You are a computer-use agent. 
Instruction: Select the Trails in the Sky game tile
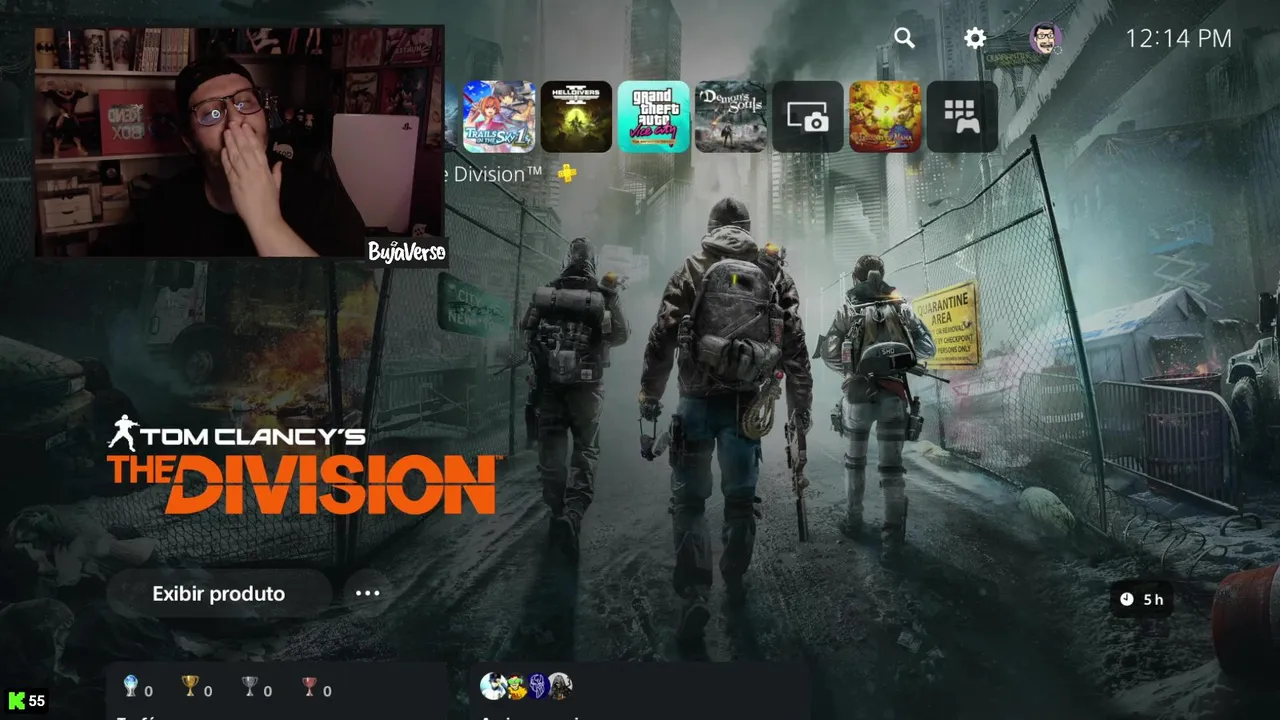coord(498,117)
